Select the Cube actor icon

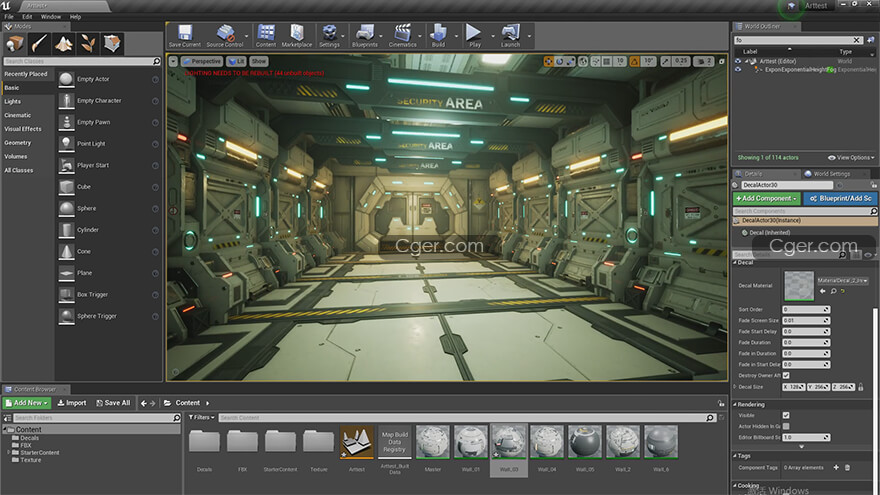(66, 187)
